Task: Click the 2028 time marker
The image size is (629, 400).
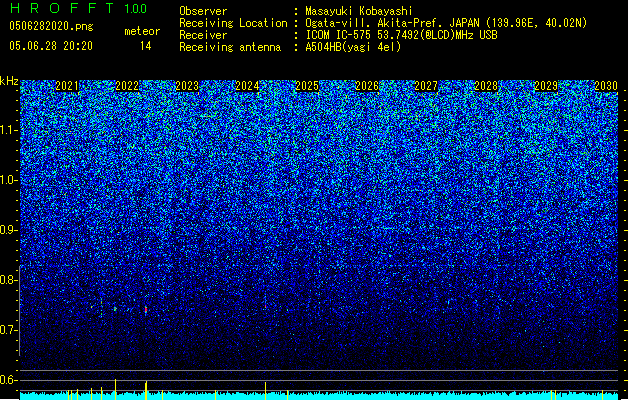Action: pyautogui.click(x=486, y=86)
